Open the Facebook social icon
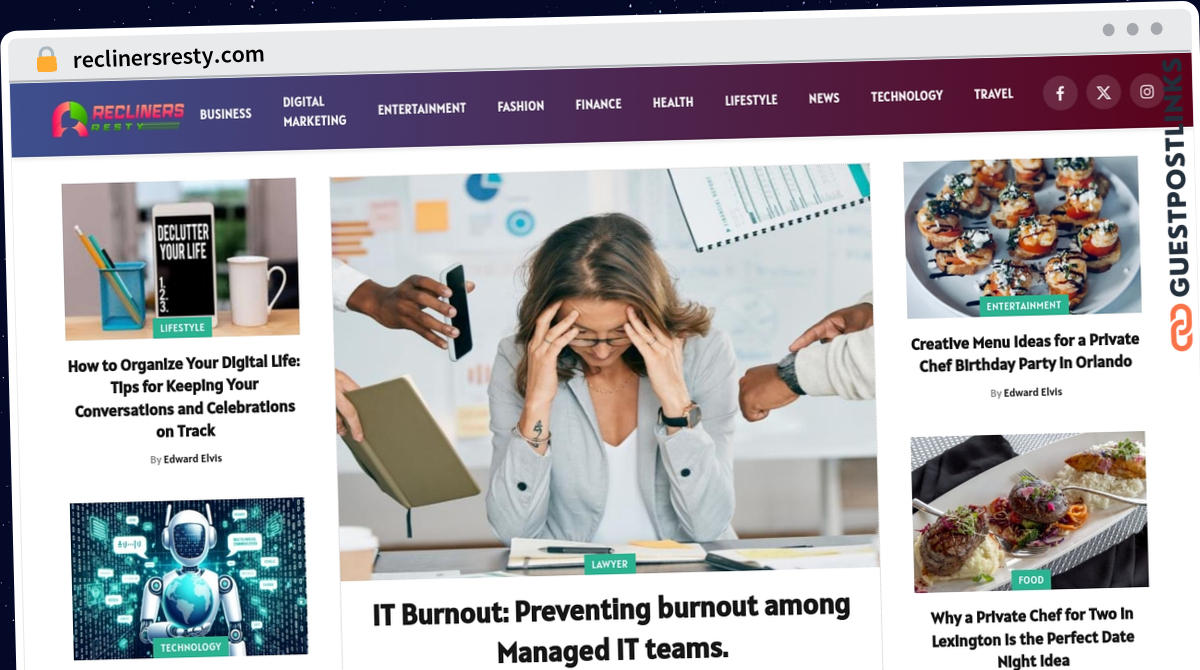The image size is (1200, 670). point(1060,94)
